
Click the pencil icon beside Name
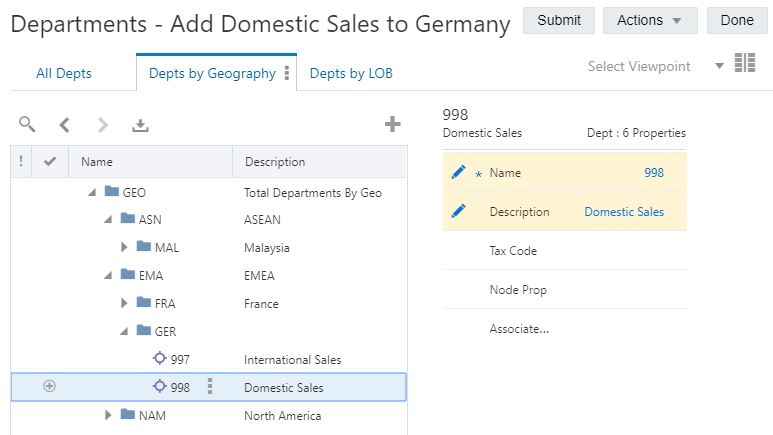point(459,172)
